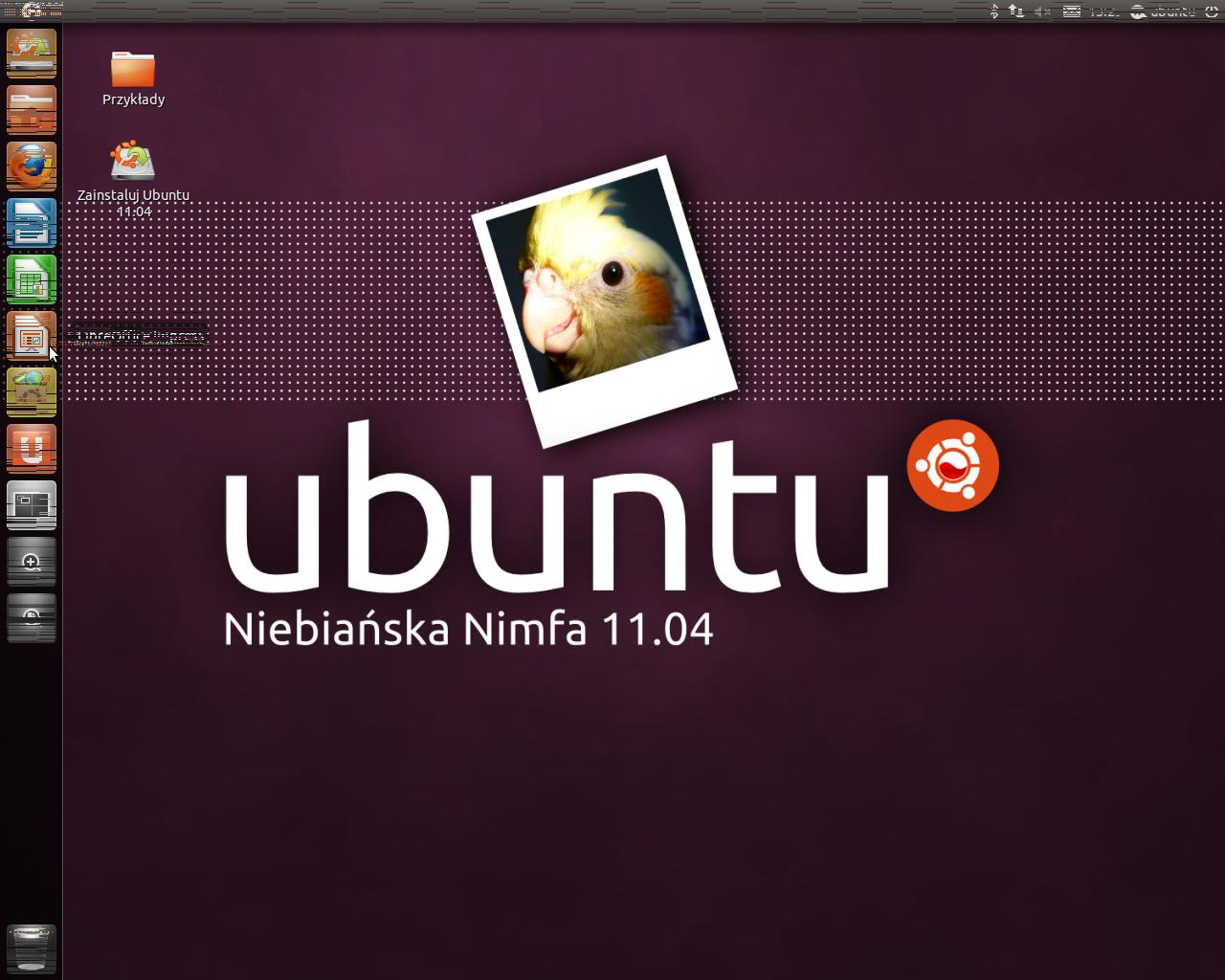Open the Ubuntu installer launcher icon
This screenshot has height=980, width=1225.
(32, 54)
